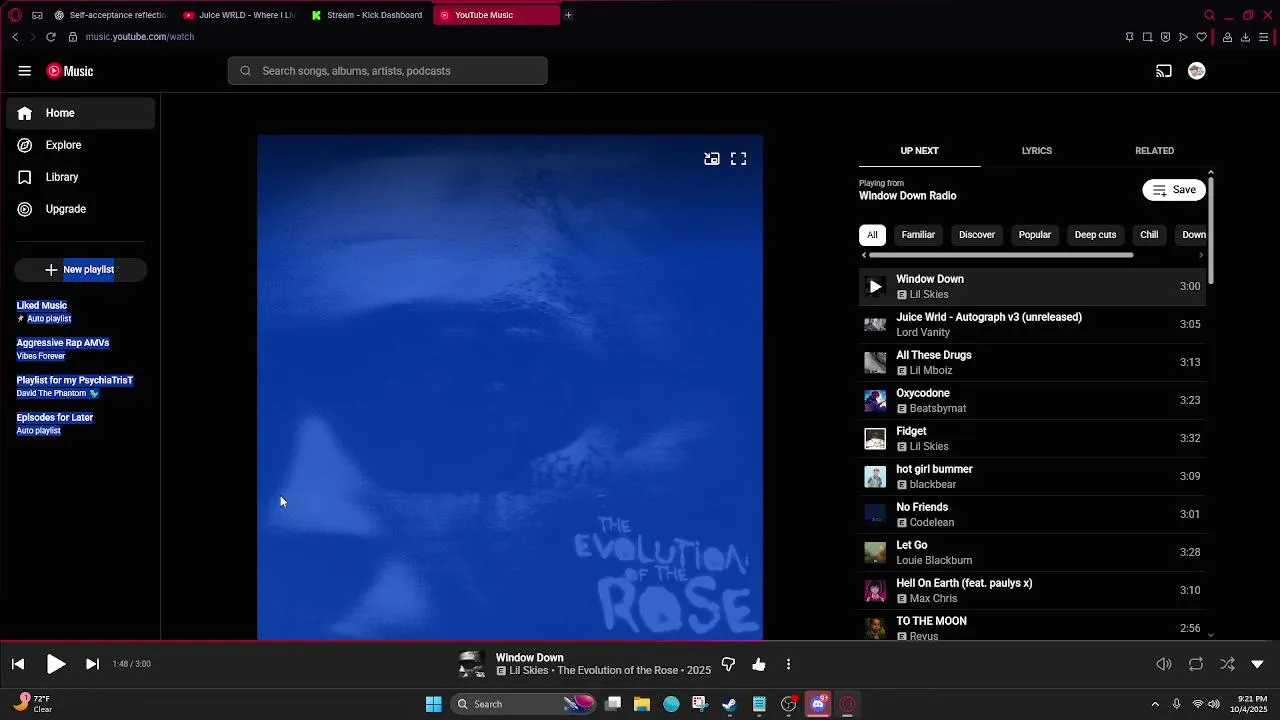This screenshot has width=1280, height=720.
Task: Open the miniplayer from album art
Action: [x=712, y=159]
